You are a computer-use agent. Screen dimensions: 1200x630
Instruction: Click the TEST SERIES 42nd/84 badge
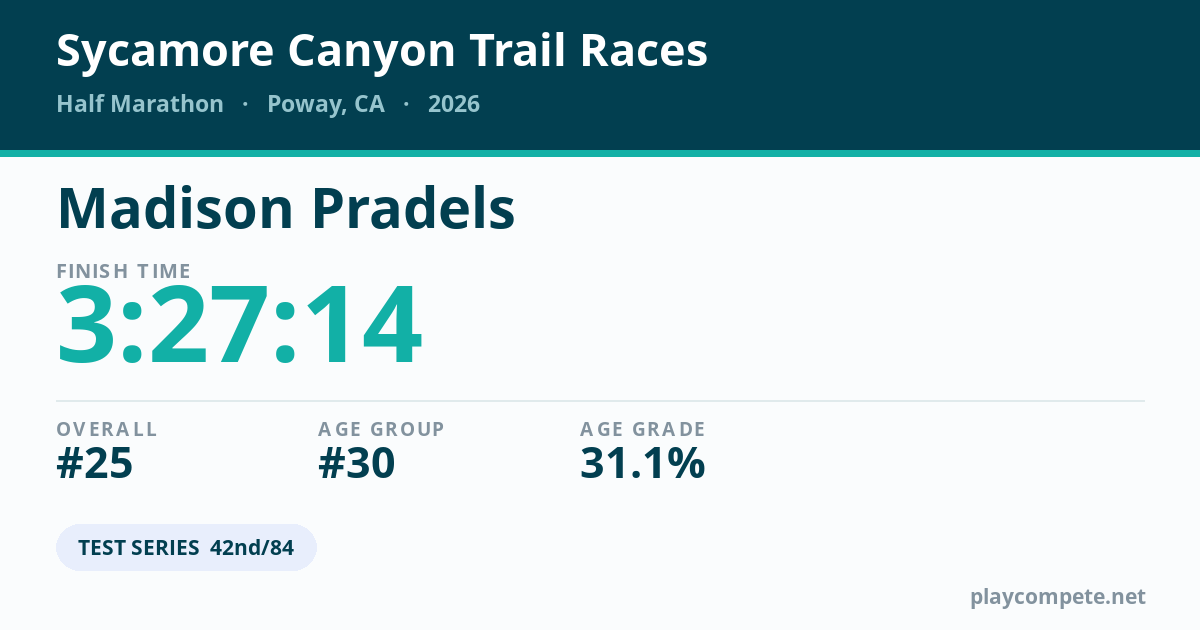click(186, 548)
